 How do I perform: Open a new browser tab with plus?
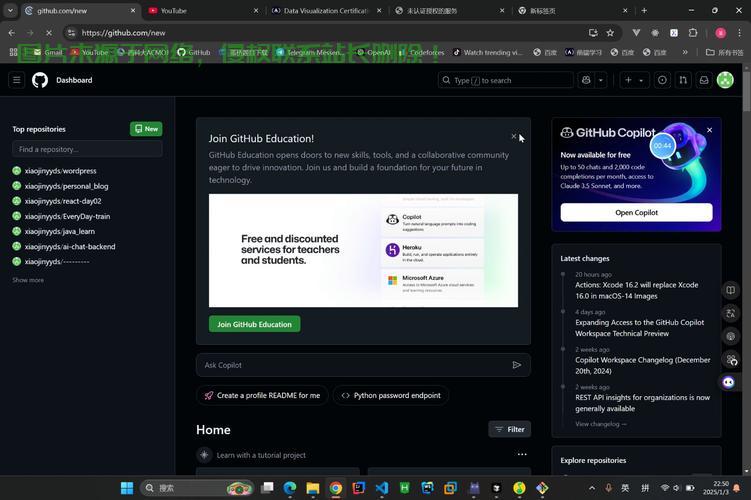(x=644, y=11)
